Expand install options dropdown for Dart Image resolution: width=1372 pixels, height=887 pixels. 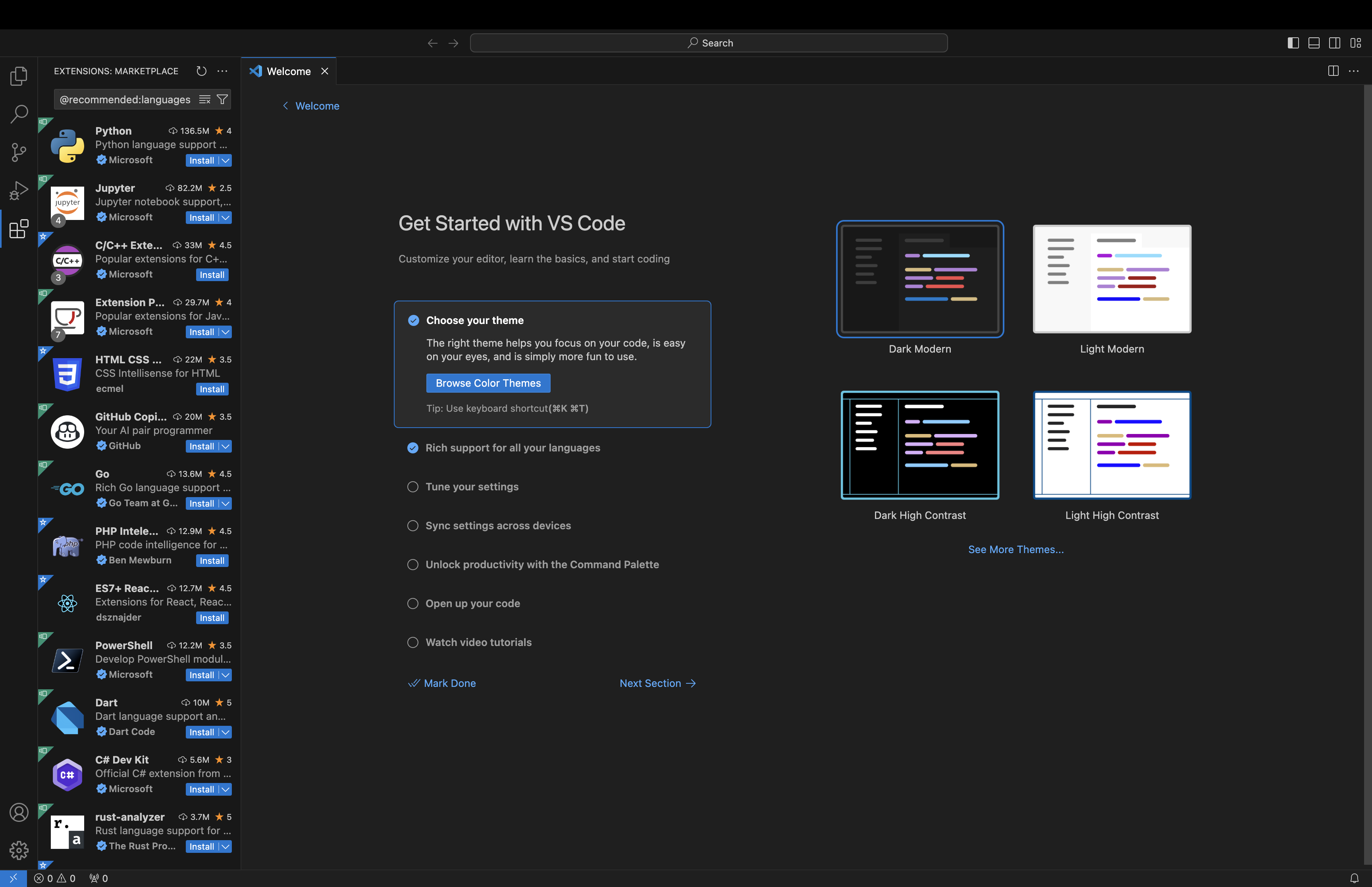point(226,732)
